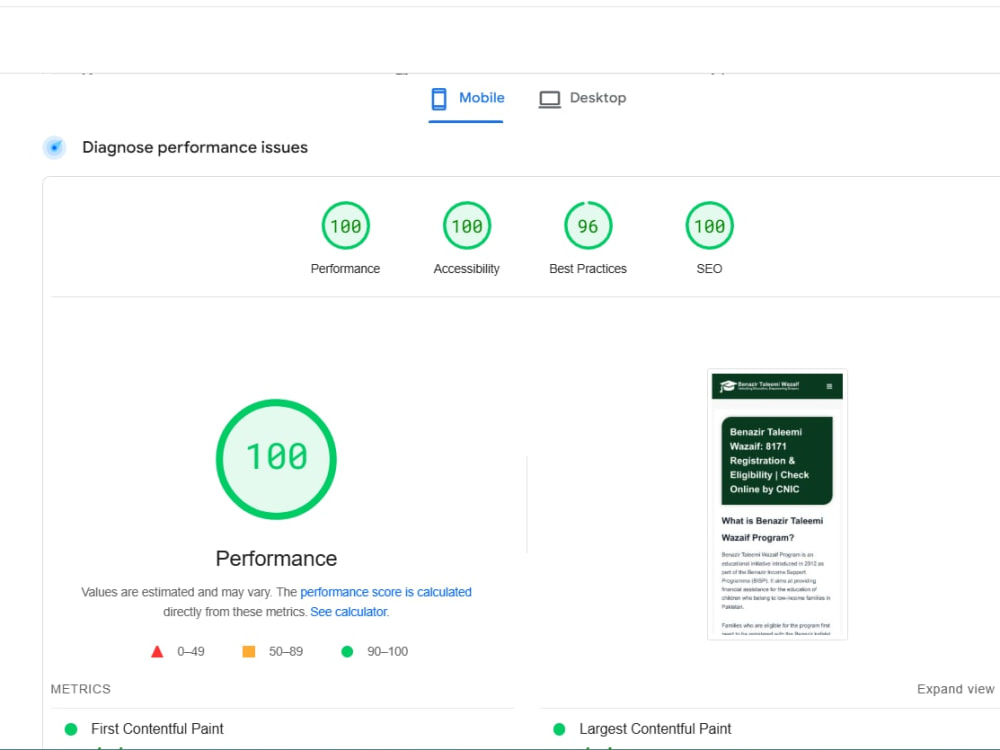Click the hamburger menu icon in thumbnail
This screenshot has height=750, width=1000.
(x=829, y=386)
